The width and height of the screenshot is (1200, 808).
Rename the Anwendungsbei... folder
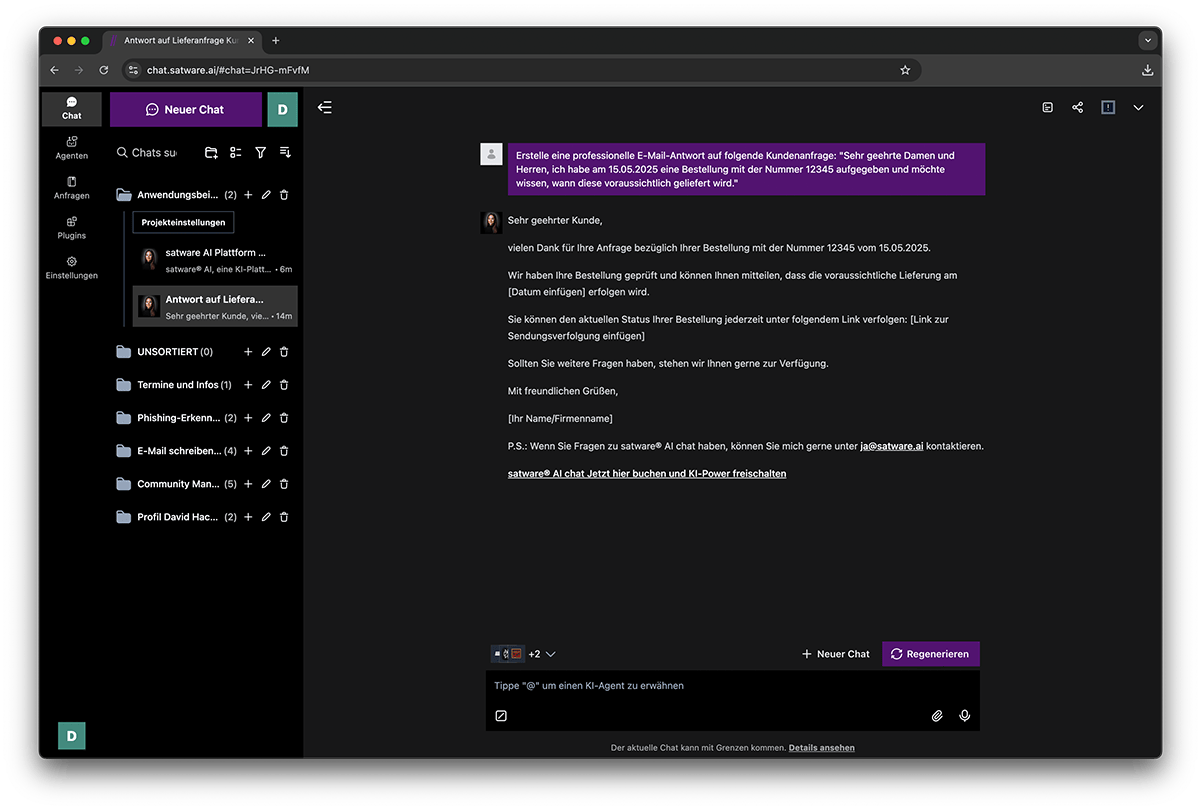(x=266, y=195)
